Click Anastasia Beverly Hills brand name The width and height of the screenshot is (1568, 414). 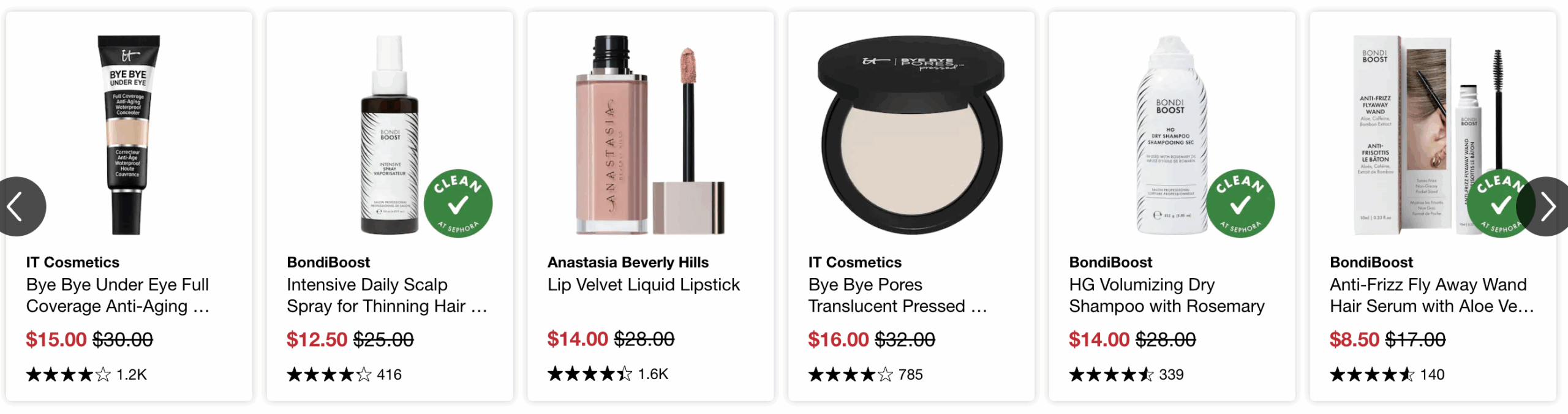(x=628, y=262)
